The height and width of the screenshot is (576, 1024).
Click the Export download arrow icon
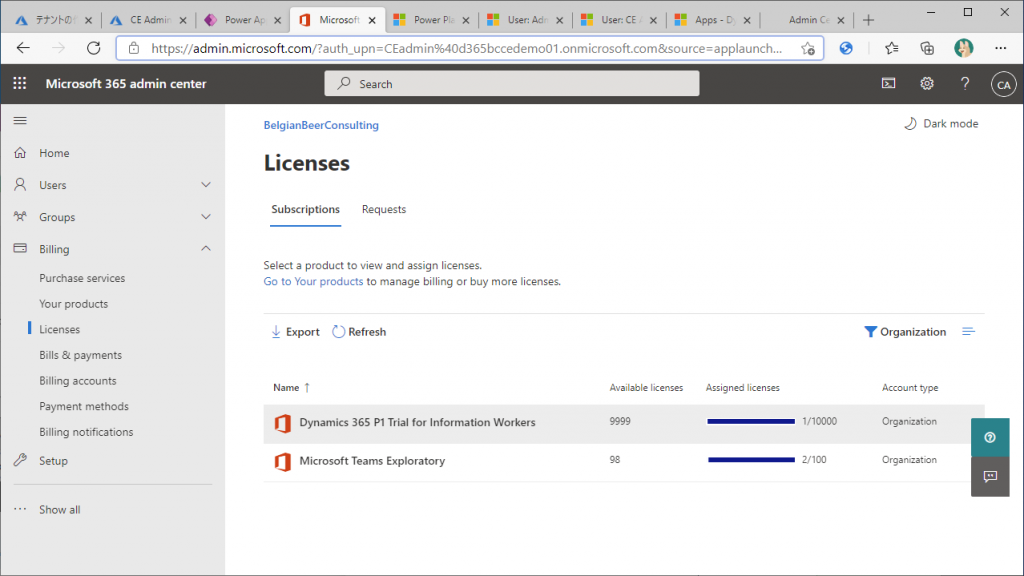pyautogui.click(x=276, y=332)
